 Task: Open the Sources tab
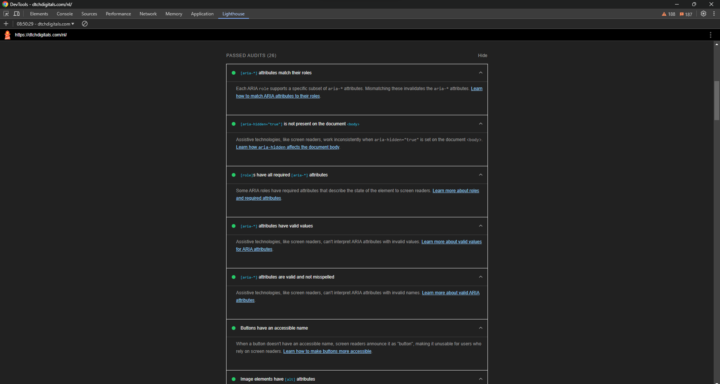click(89, 14)
